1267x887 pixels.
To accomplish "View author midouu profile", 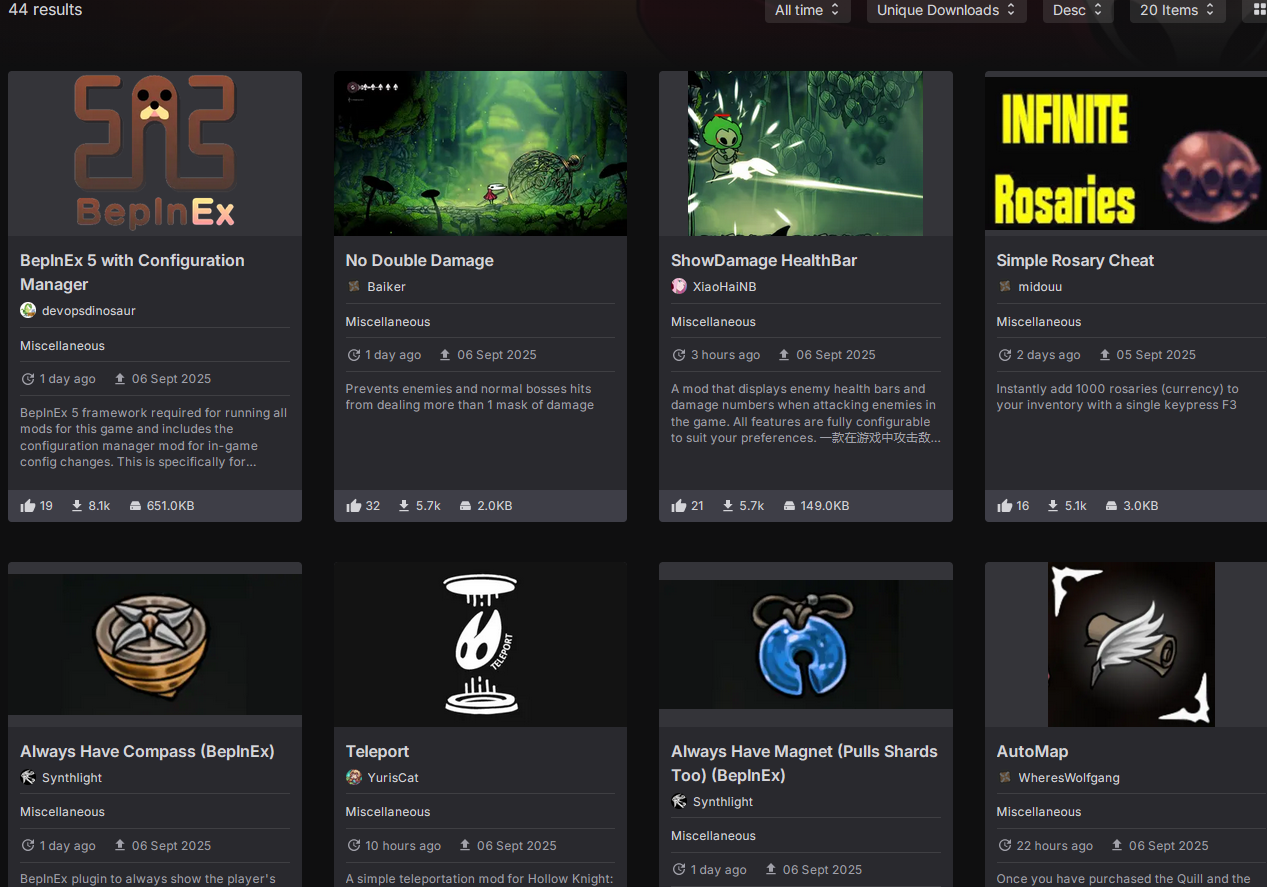I will pyautogui.click(x=1040, y=286).
